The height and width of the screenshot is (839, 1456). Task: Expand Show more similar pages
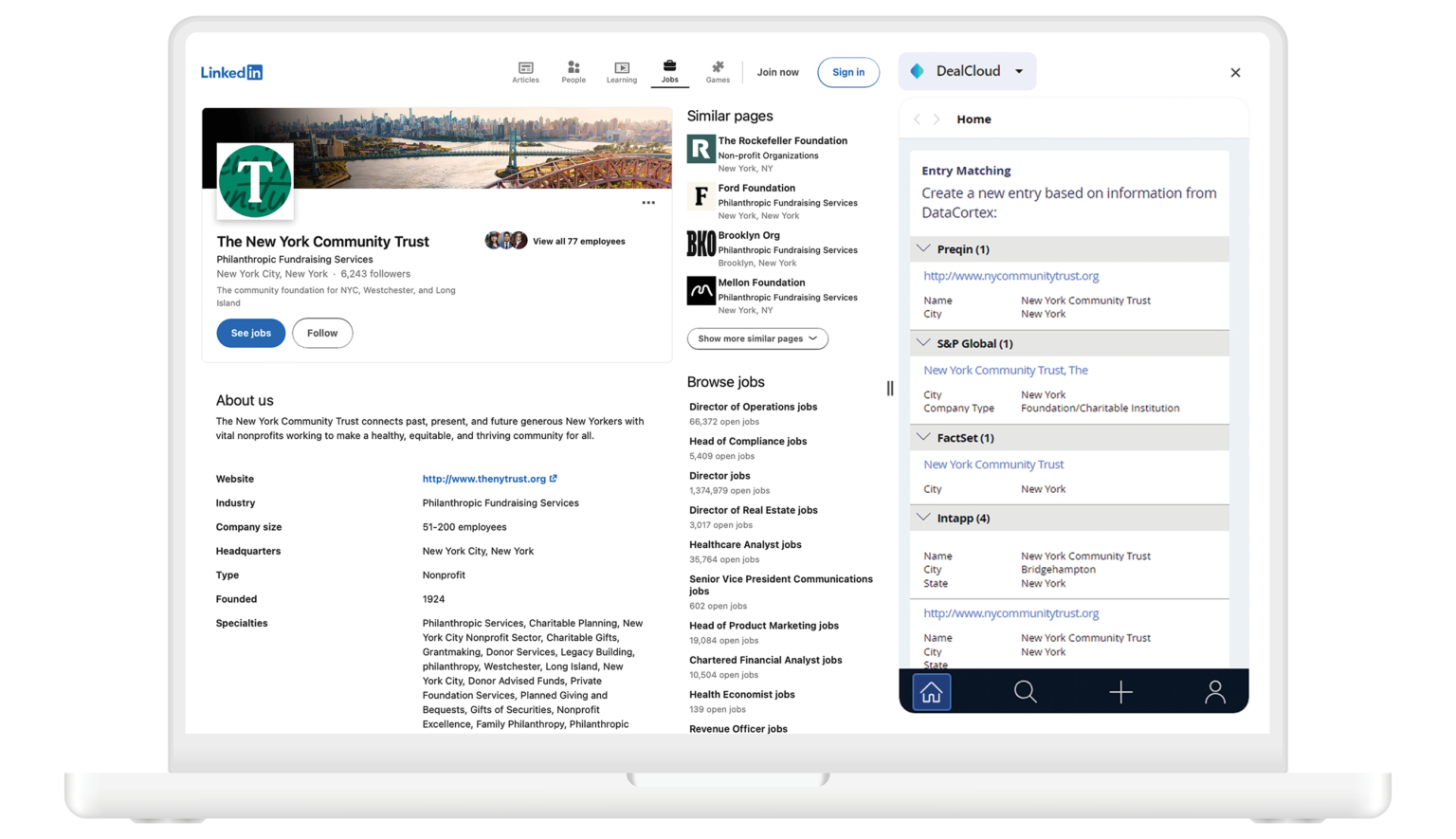[756, 338]
